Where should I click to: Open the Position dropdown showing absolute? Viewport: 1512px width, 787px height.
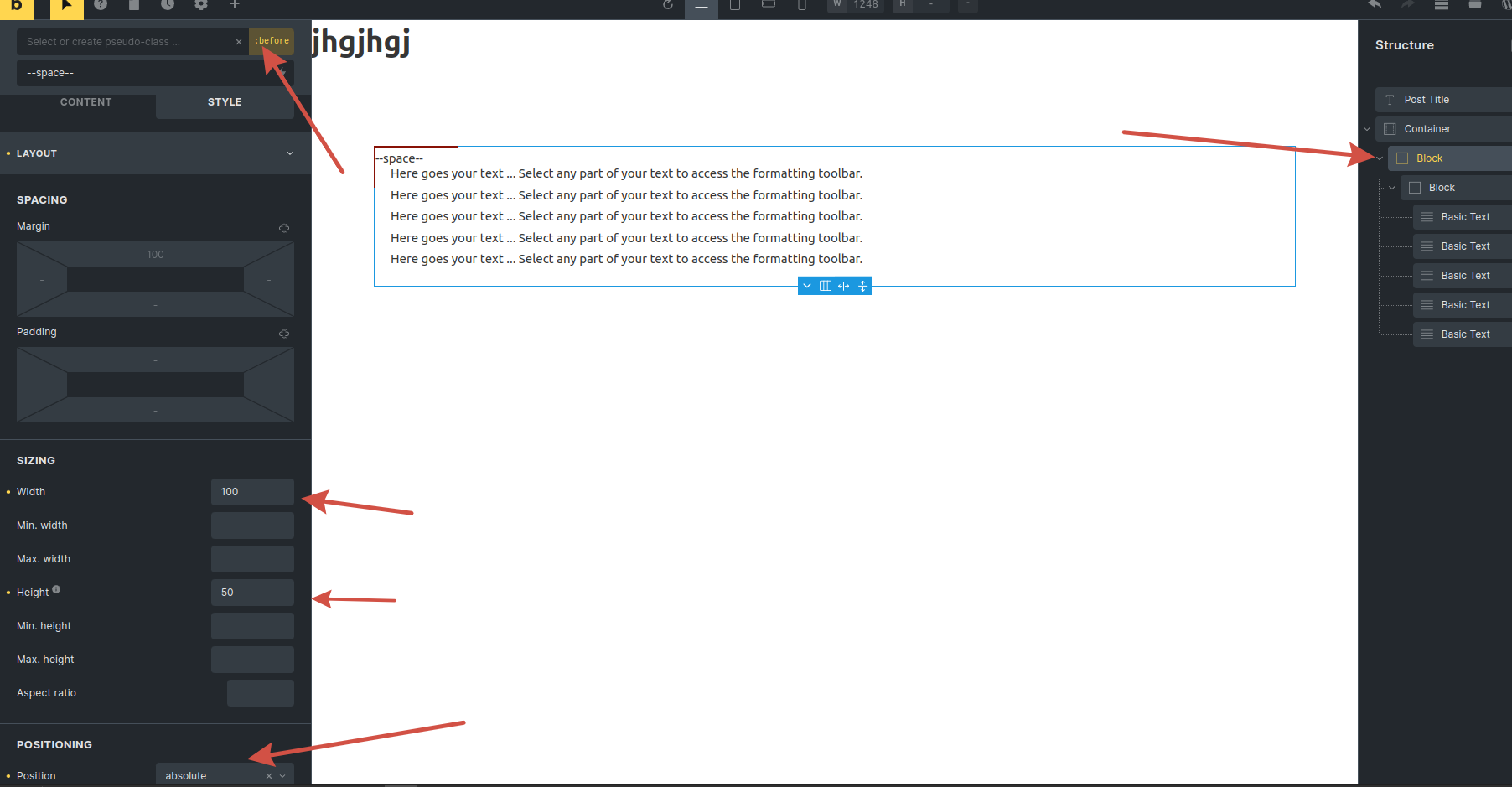tap(225, 776)
